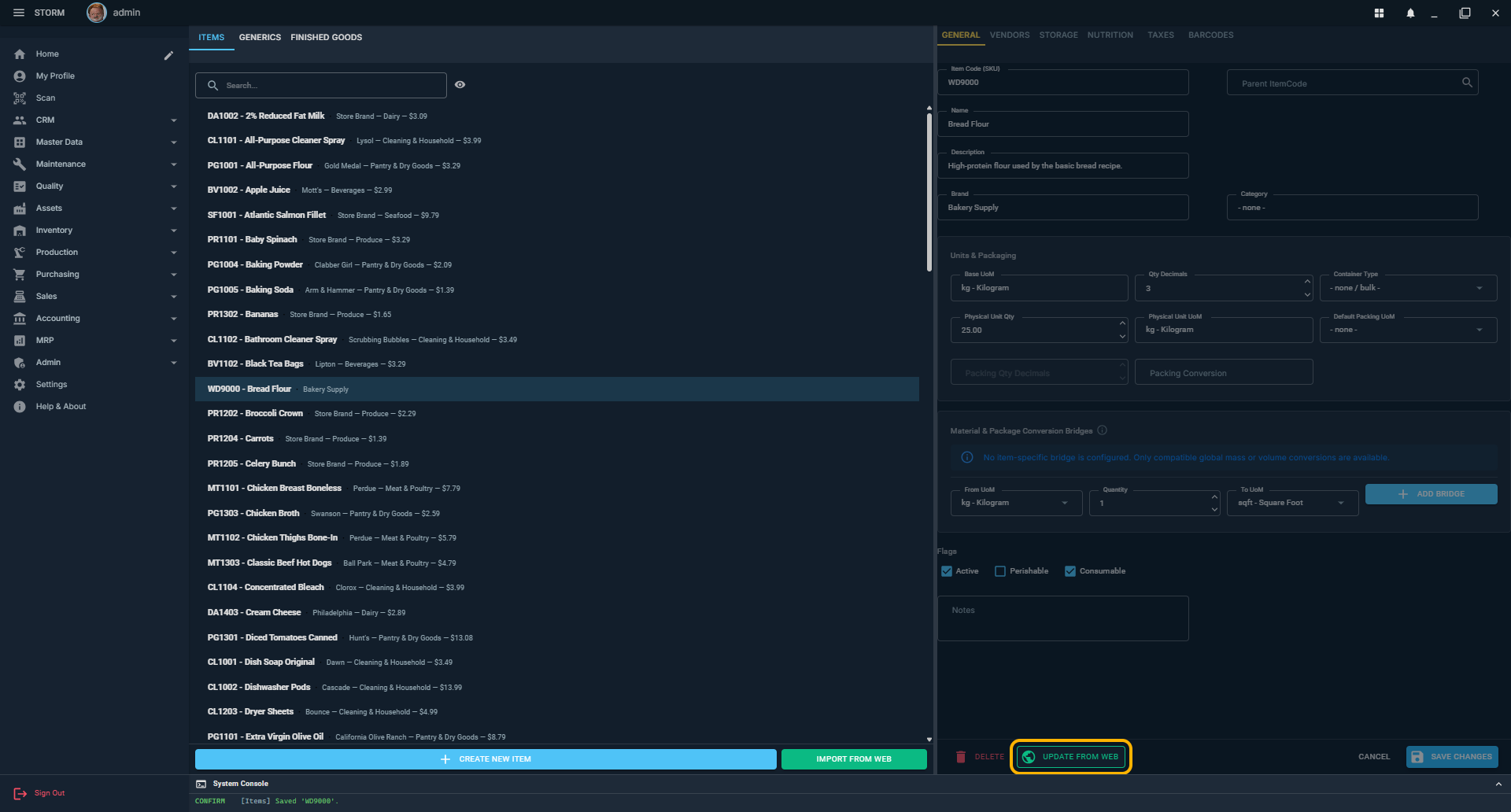Open the To UoM dropdown
This screenshot has width=1511, height=812.
(x=1292, y=503)
